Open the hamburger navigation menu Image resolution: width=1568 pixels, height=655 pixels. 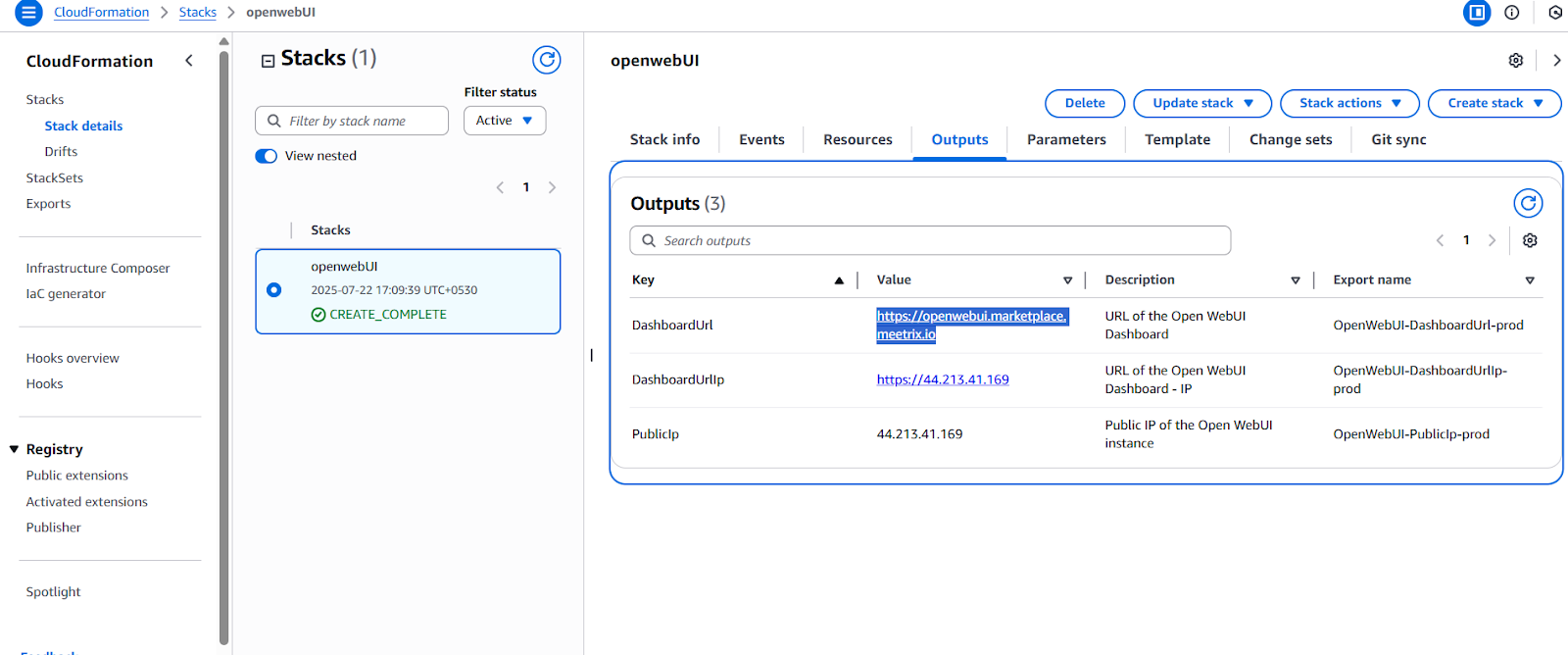tap(28, 13)
